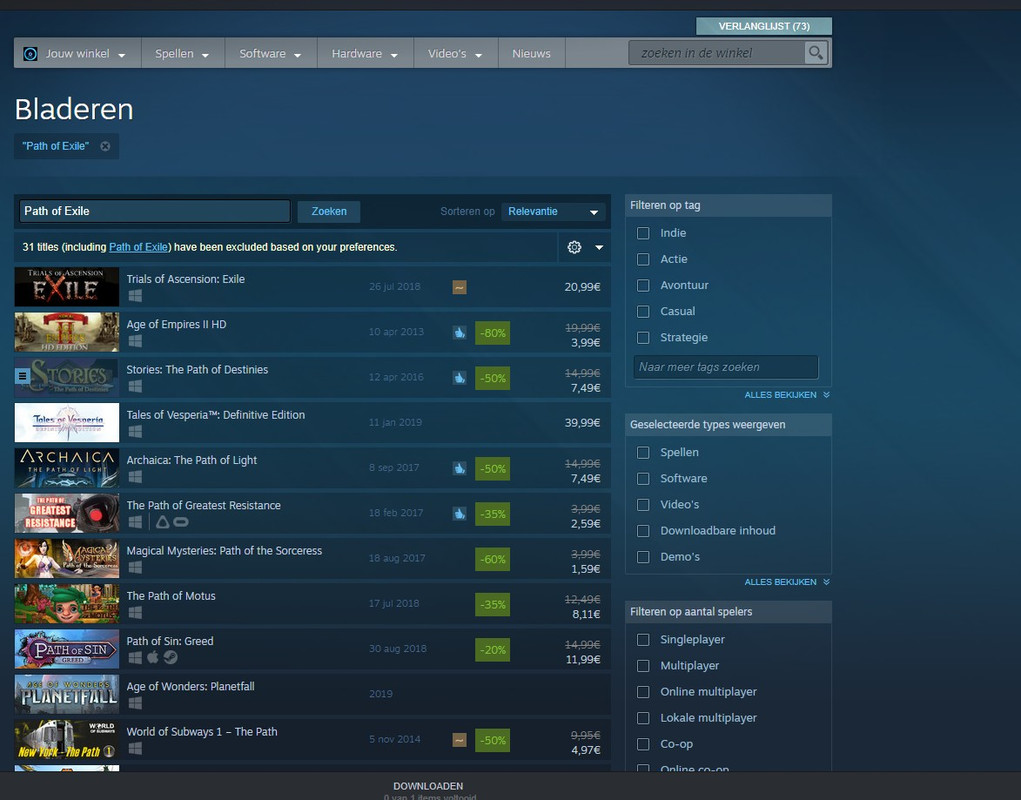Click Windows icon under Age of Empires II HD
The image size is (1021, 800).
coord(135,341)
